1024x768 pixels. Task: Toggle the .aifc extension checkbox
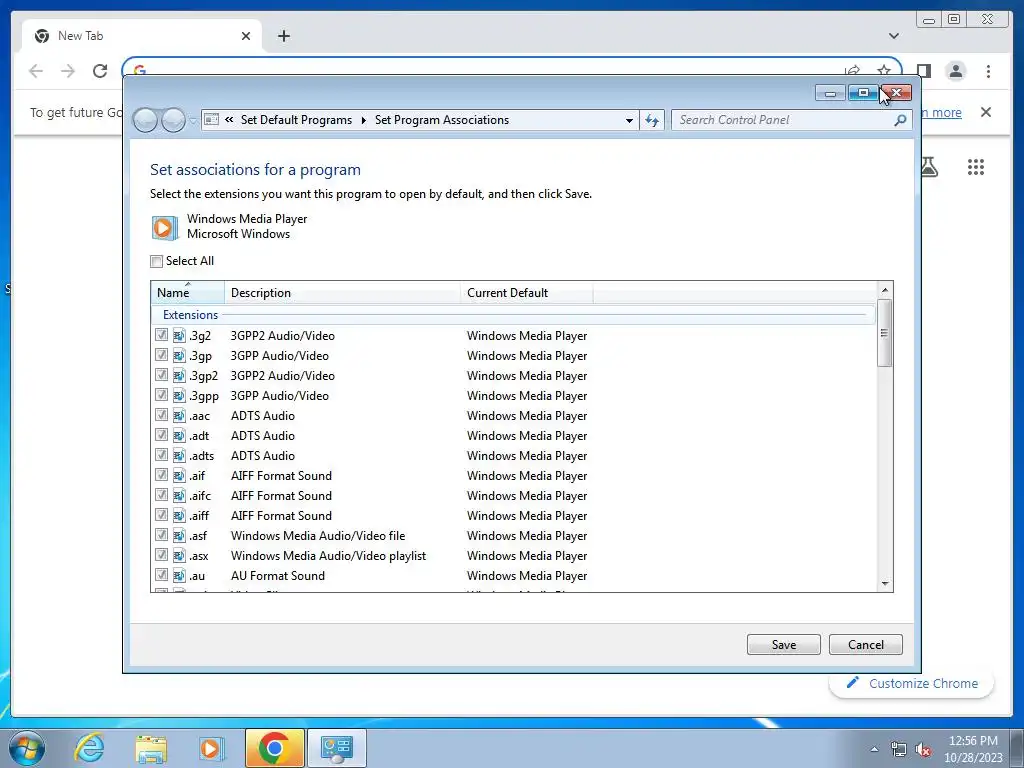(x=161, y=495)
